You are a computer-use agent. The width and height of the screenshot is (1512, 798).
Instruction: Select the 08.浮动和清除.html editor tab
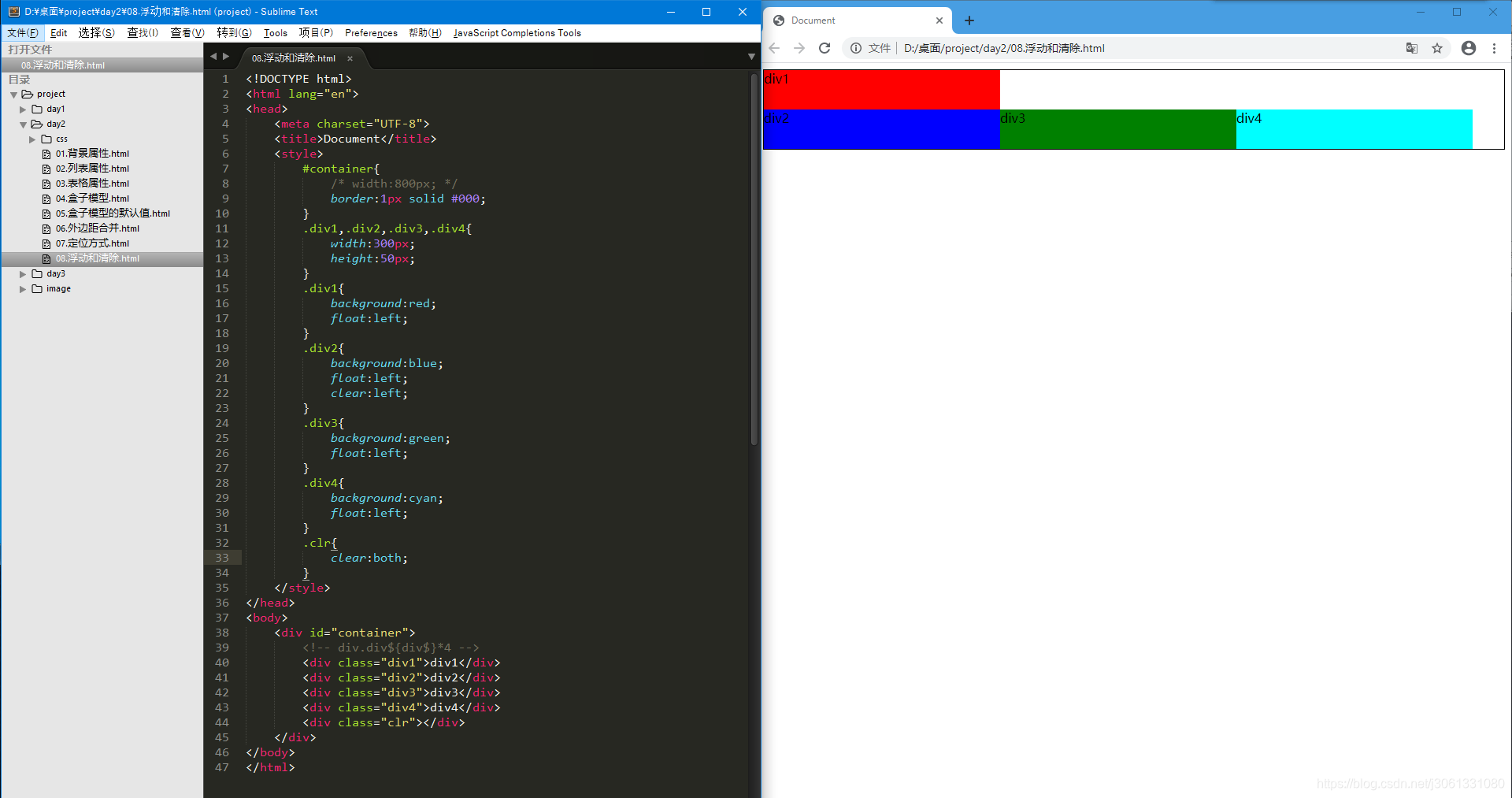(294, 58)
